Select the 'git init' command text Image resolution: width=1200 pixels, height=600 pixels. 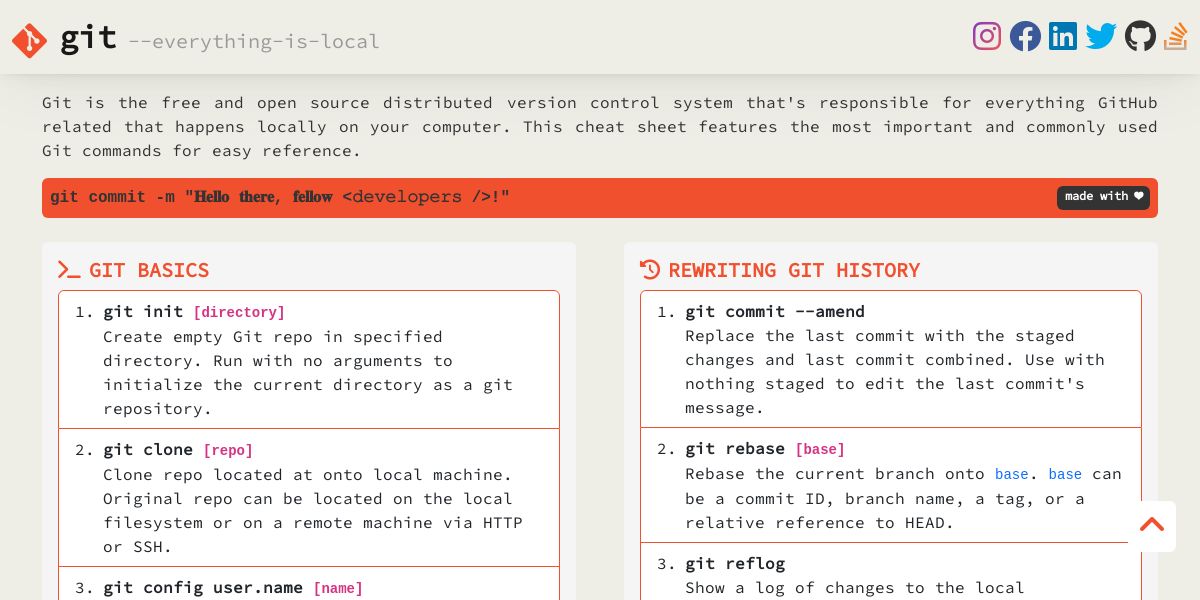(x=143, y=312)
